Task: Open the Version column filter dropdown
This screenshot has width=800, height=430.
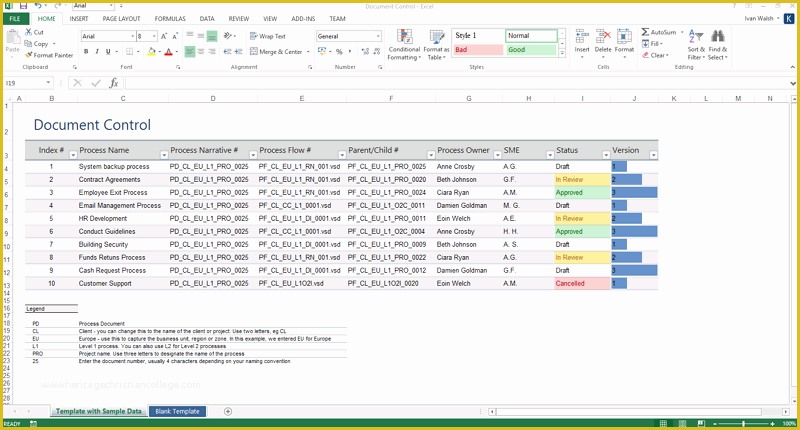Action: point(653,155)
